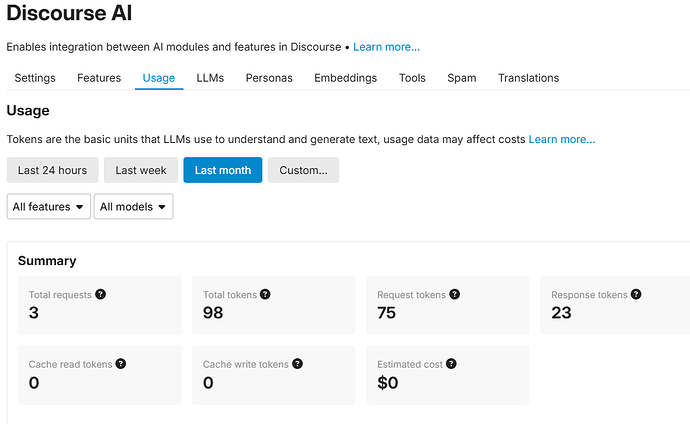This screenshot has width=690, height=424.
Task: Click the Request tokens question mark icon
Action: click(x=455, y=294)
